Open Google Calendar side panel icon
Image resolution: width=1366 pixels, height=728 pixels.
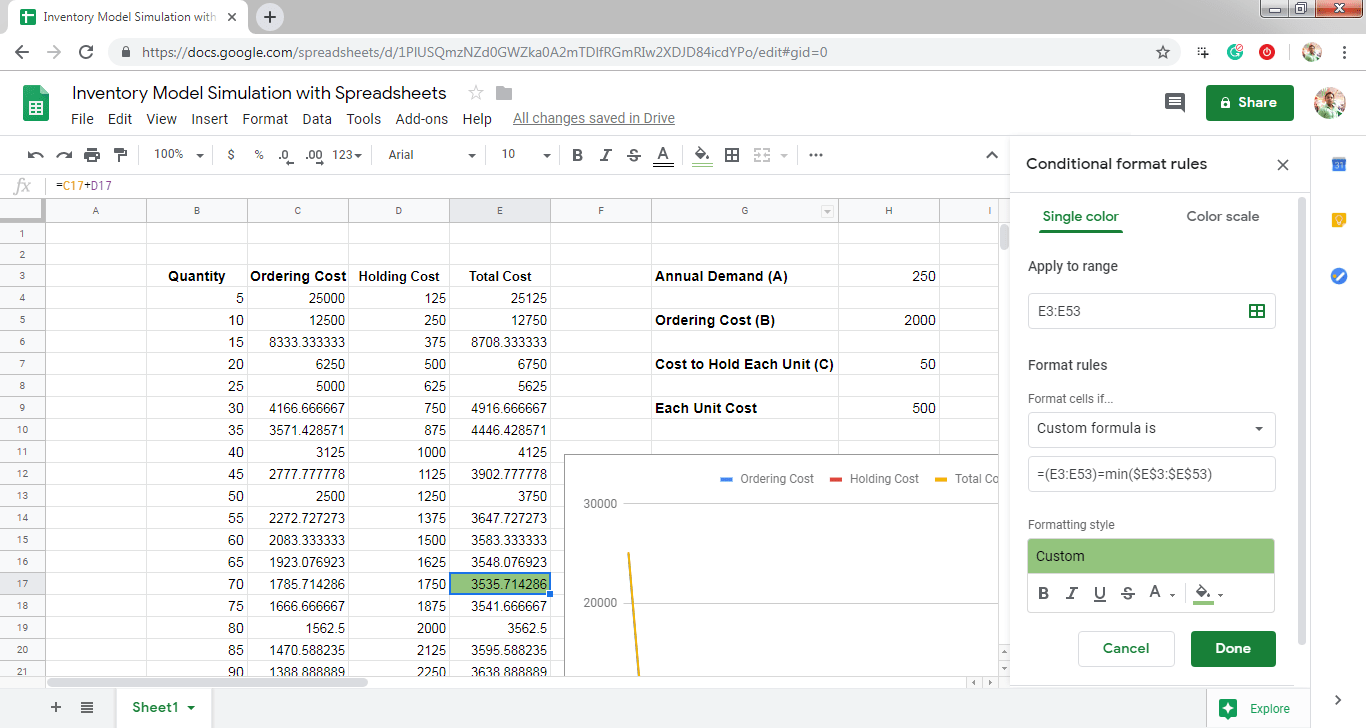click(1339, 164)
